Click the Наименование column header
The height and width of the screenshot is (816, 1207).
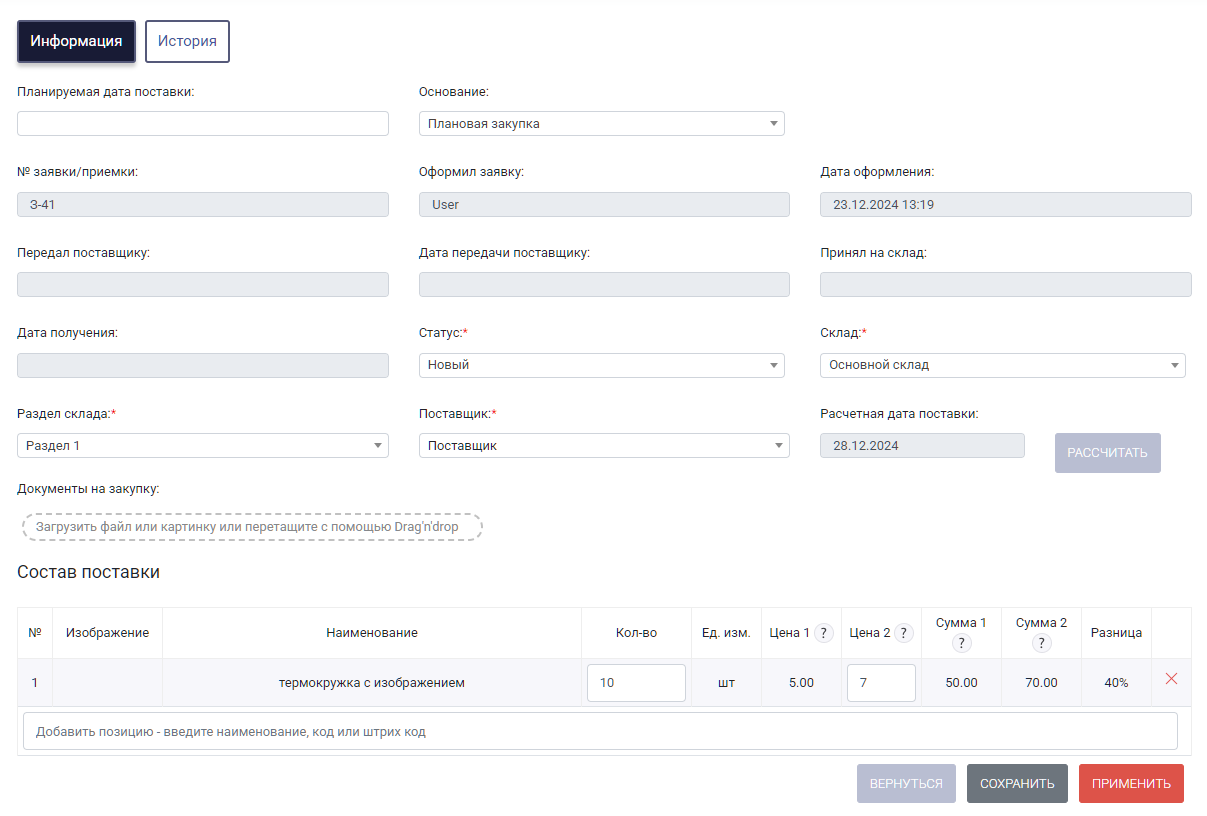[x=372, y=633]
